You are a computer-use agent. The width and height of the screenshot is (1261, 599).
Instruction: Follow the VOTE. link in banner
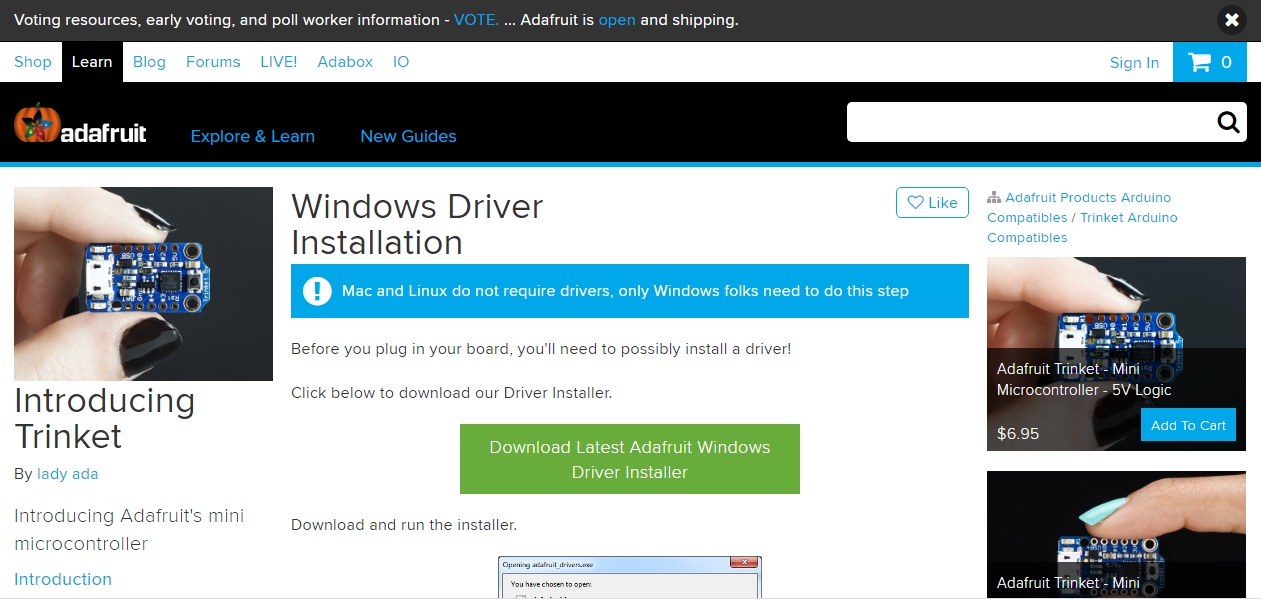click(476, 20)
